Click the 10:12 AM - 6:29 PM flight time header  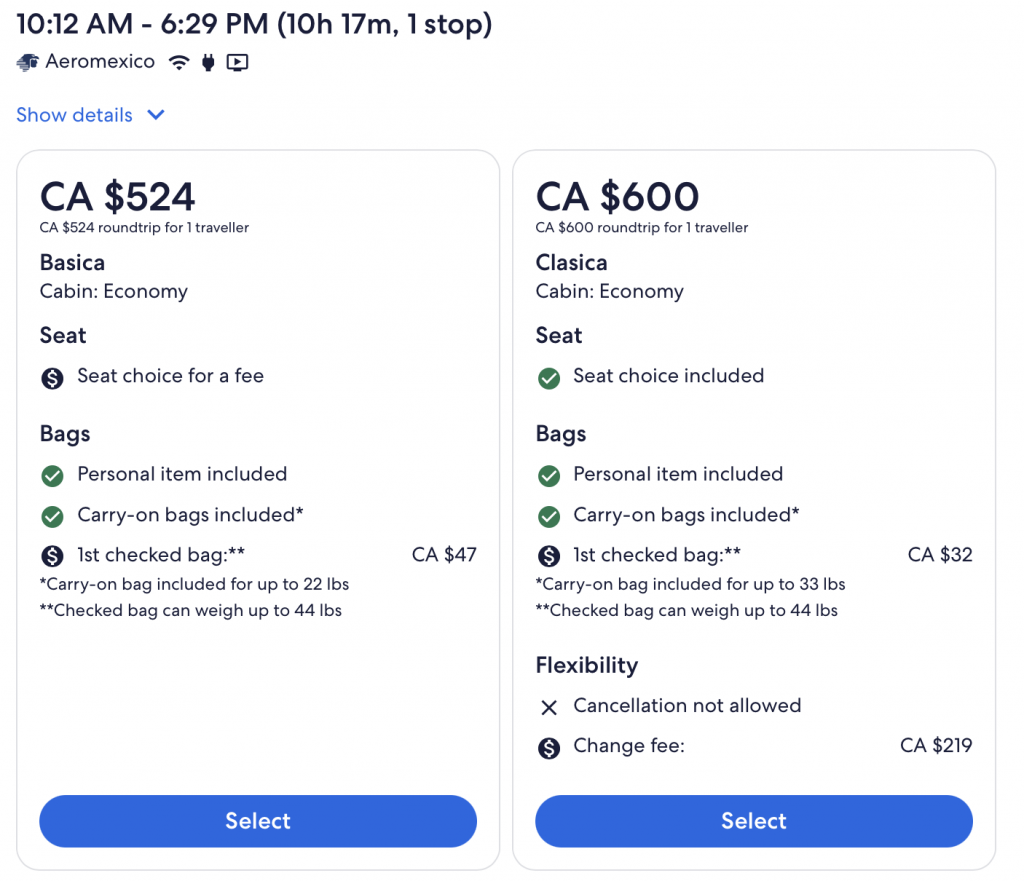[254, 24]
